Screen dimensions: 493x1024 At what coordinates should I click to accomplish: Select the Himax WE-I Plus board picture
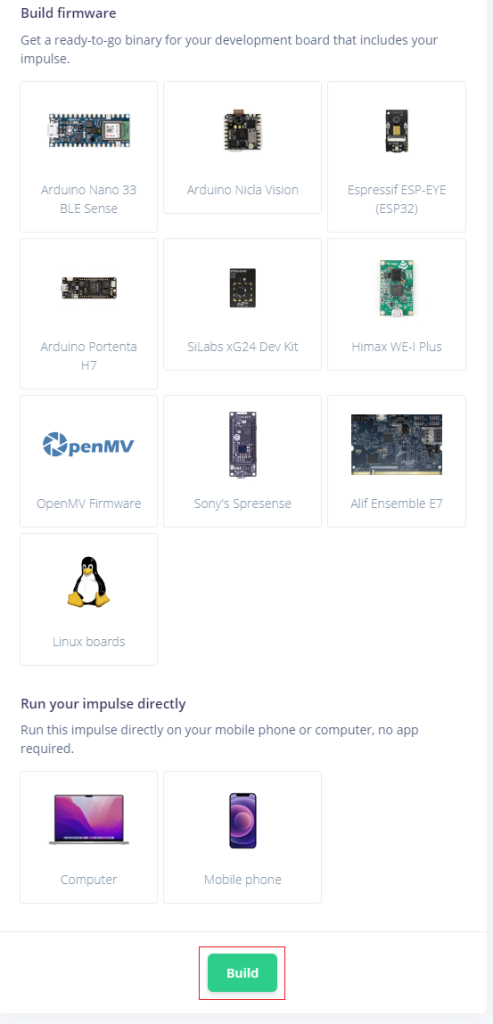(x=396, y=287)
